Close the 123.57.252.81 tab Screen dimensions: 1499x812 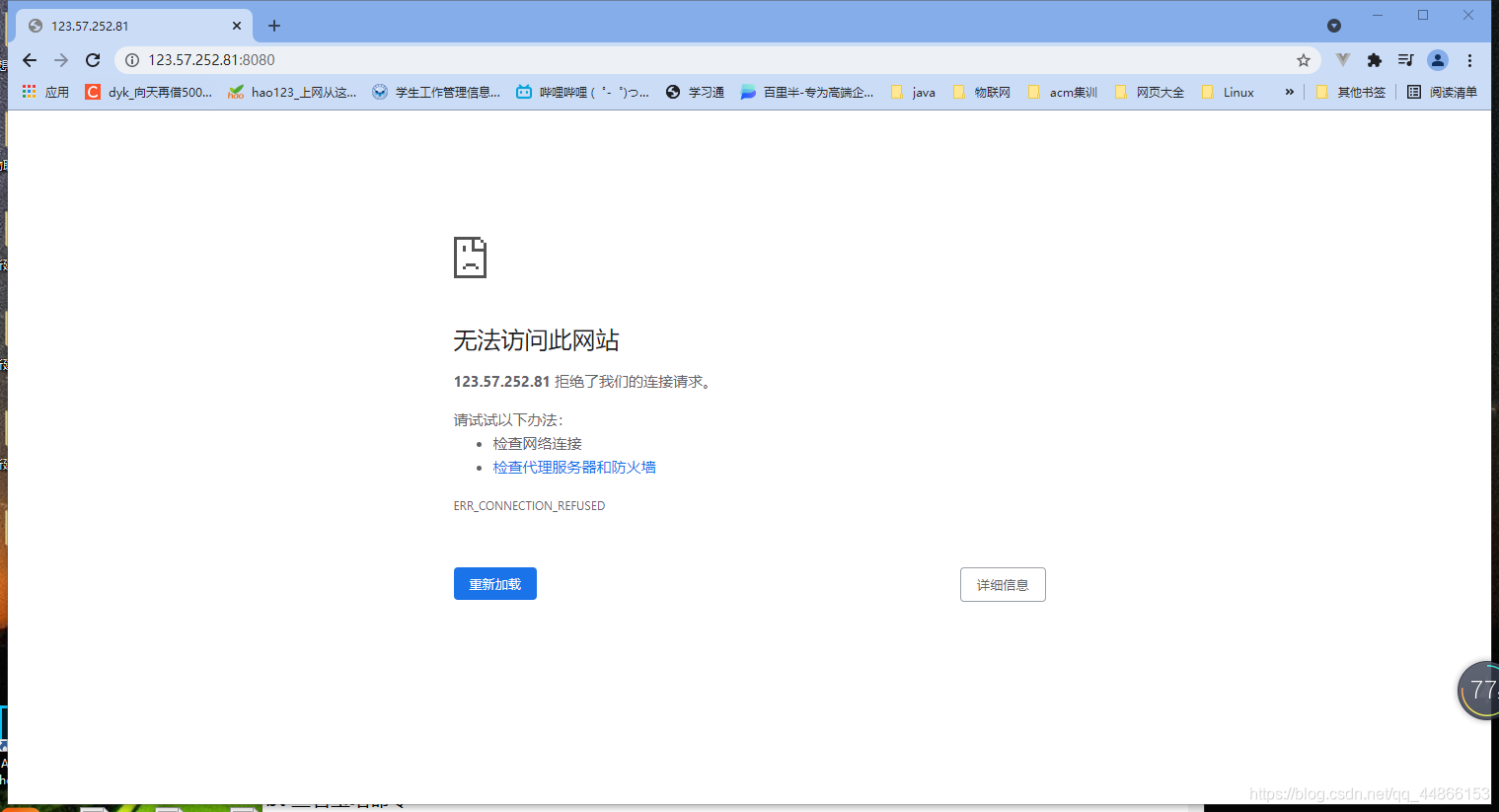pyautogui.click(x=237, y=26)
